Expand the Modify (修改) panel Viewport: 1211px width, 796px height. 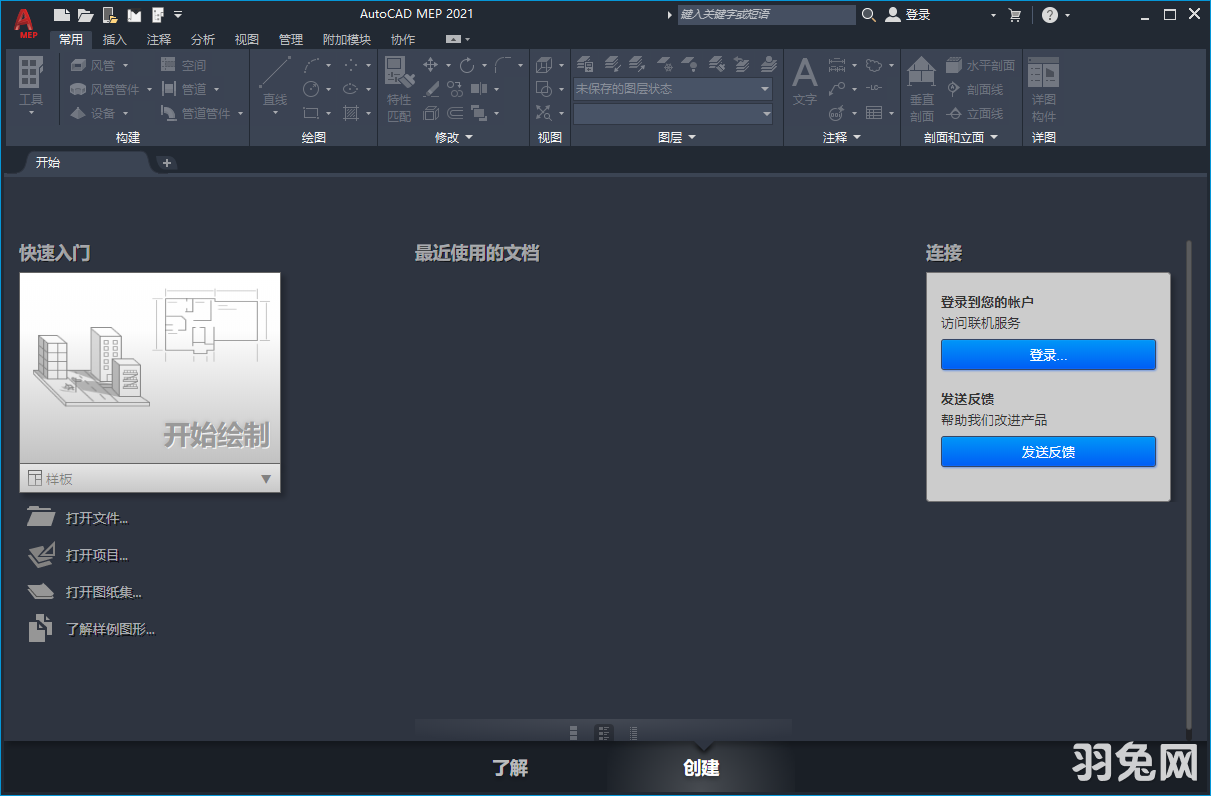468,137
